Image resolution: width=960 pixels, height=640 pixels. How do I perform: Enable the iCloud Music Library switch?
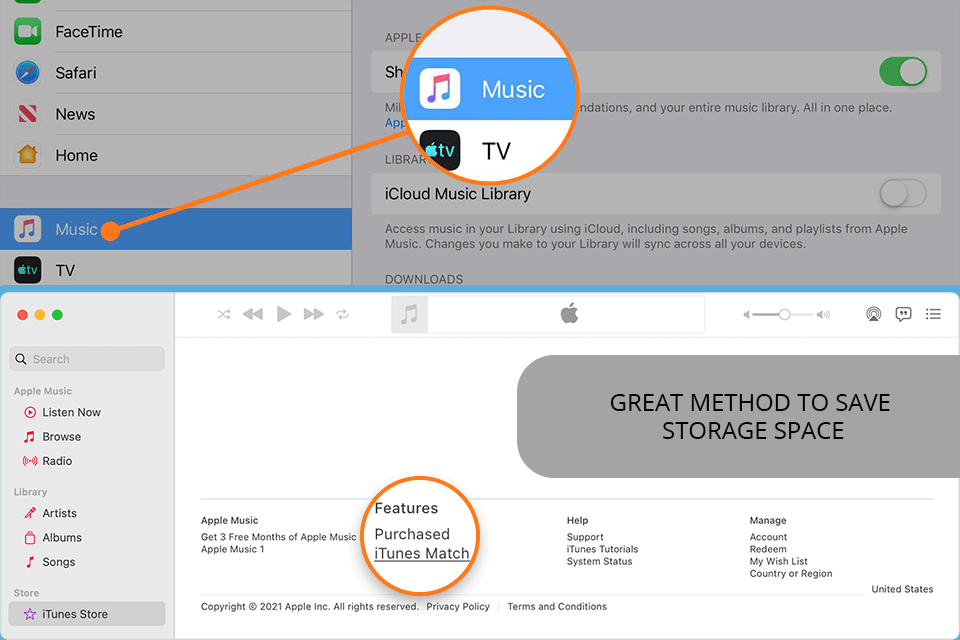[902, 194]
